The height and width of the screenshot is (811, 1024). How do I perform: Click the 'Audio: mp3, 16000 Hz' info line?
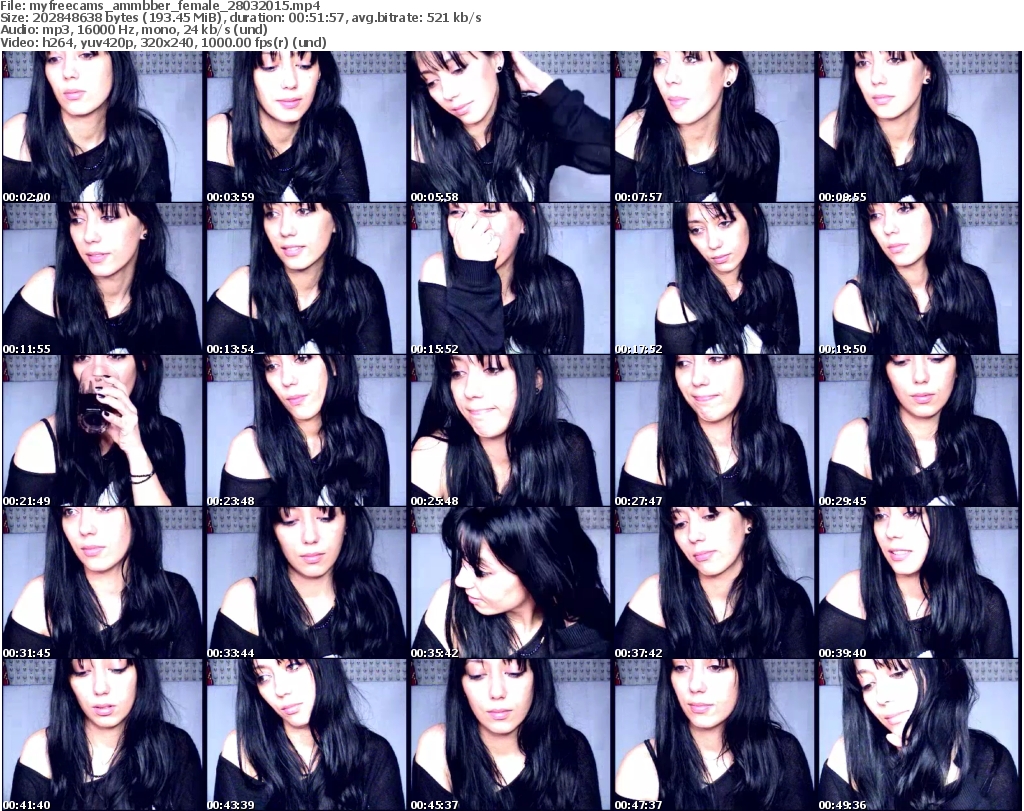click(x=134, y=30)
